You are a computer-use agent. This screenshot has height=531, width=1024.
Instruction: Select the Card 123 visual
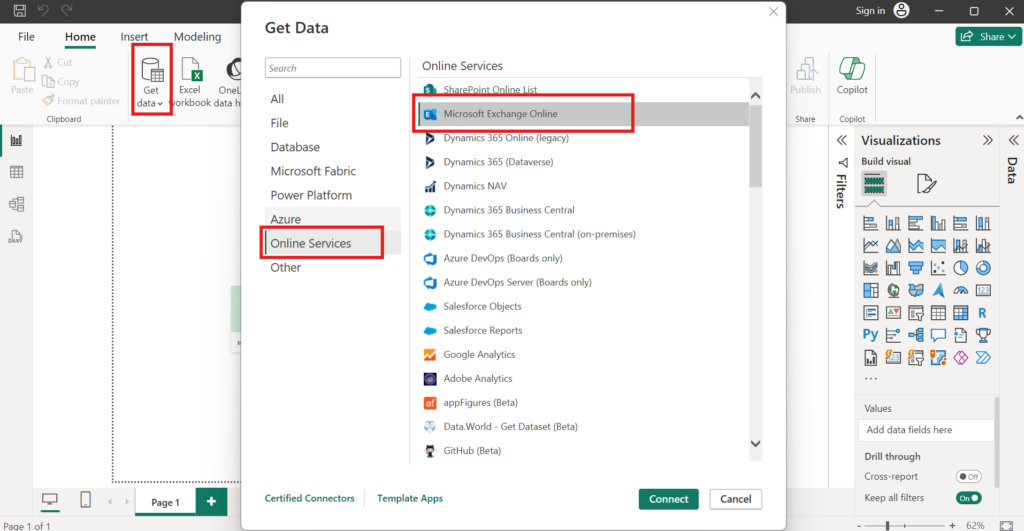click(x=983, y=290)
